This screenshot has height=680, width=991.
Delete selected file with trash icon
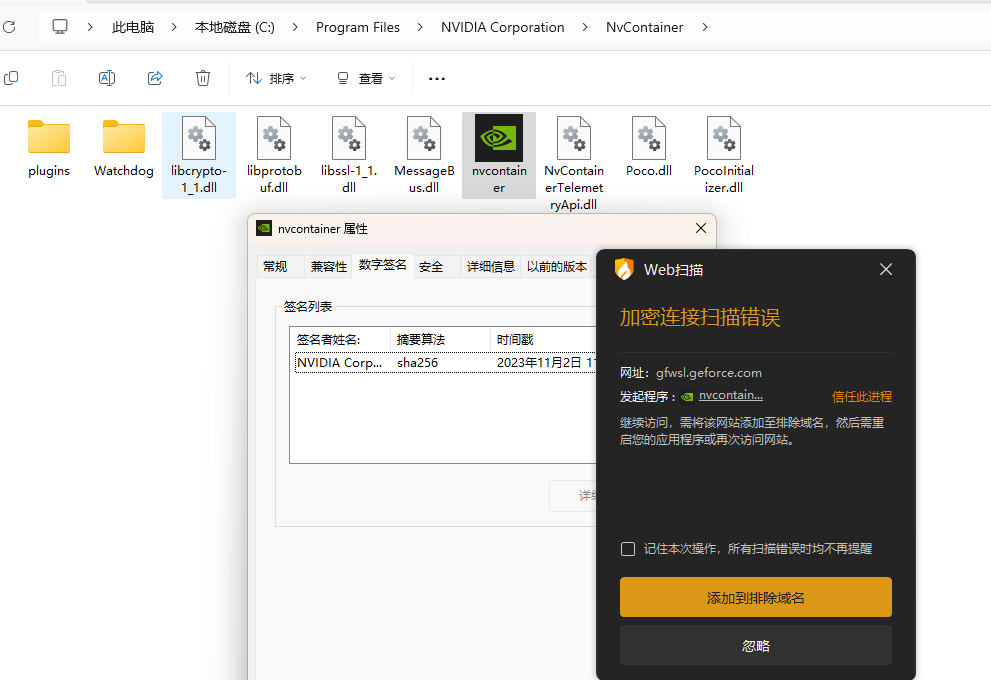pos(203,78)
